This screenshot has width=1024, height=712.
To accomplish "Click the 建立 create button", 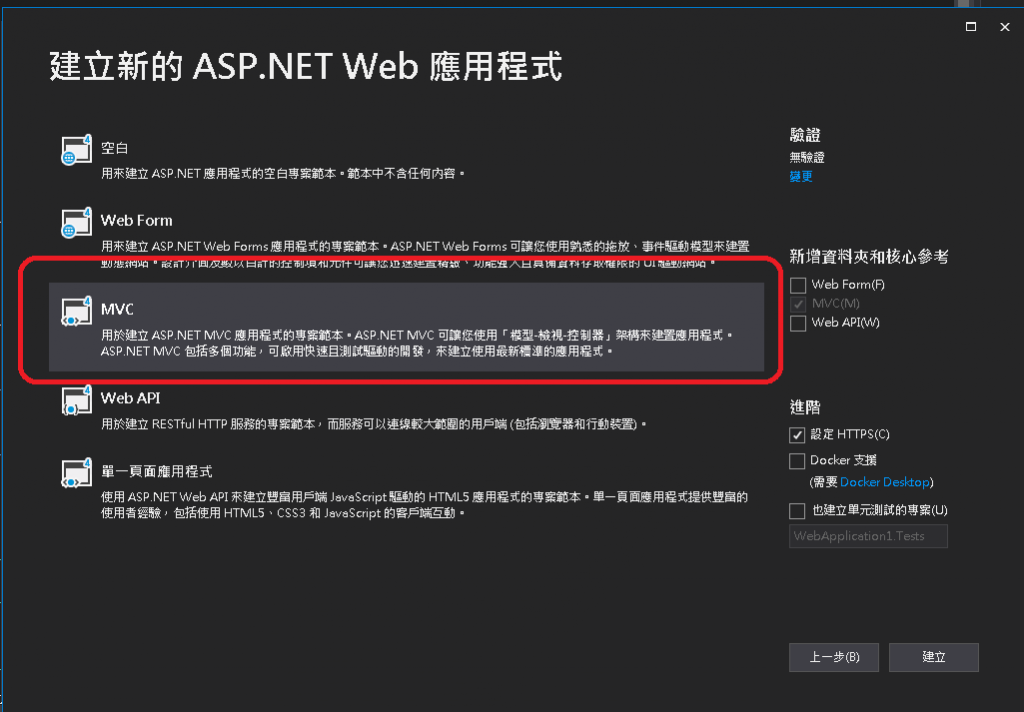I will click(x=934, y=657).
